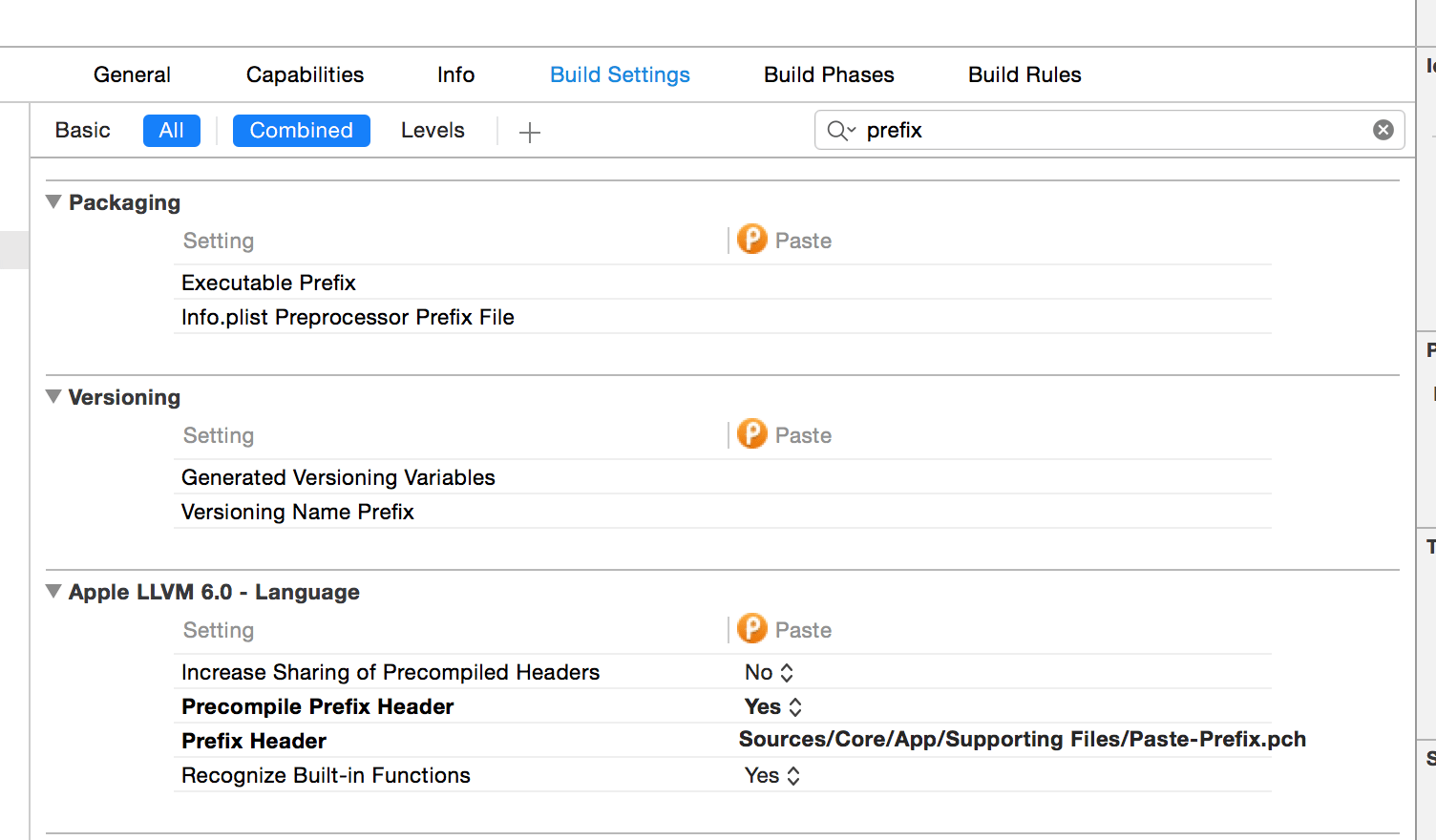Collapse the Apple LLVM 6.0 Language section
The image size is (1436, 840).
pyautogui.click(x=53, y=592)
